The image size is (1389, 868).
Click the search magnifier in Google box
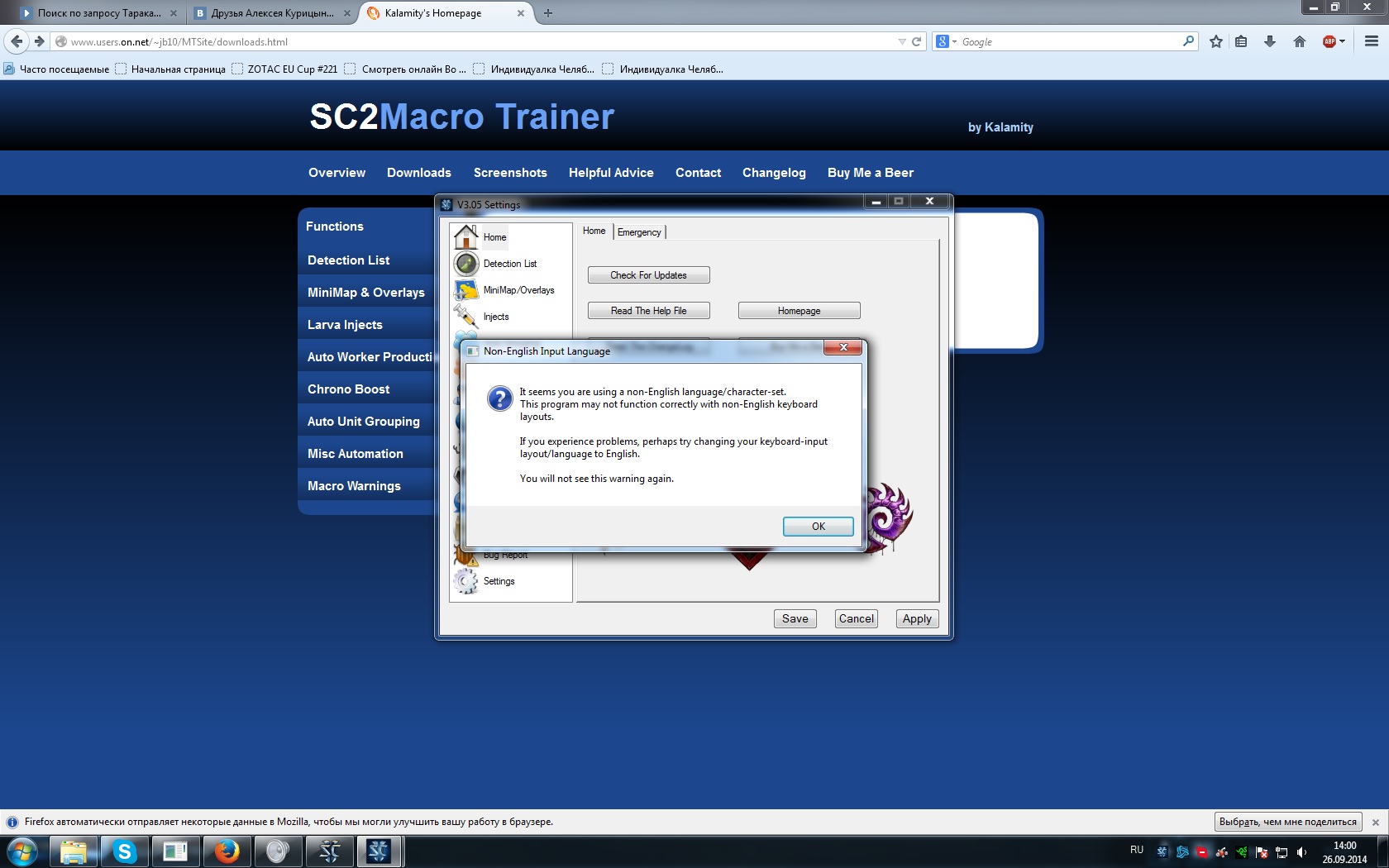1188,41
